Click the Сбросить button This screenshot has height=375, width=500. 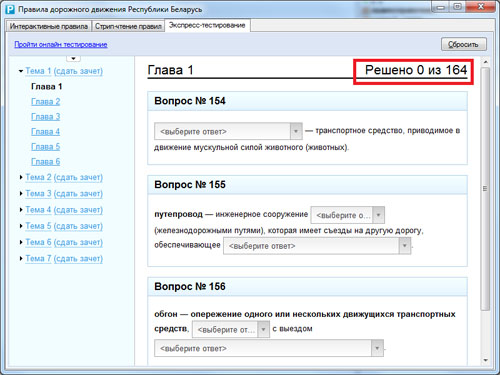[x=464, y=44]
